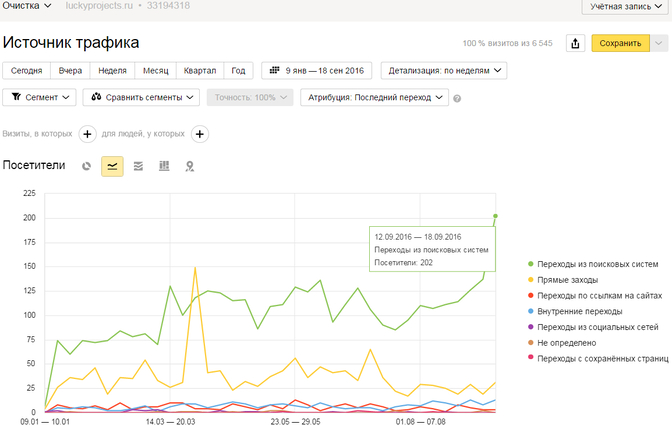This screenshot has height=425, width=672.
Task: Open the 'Сегмент' dropdown
Action: [40, 97]
